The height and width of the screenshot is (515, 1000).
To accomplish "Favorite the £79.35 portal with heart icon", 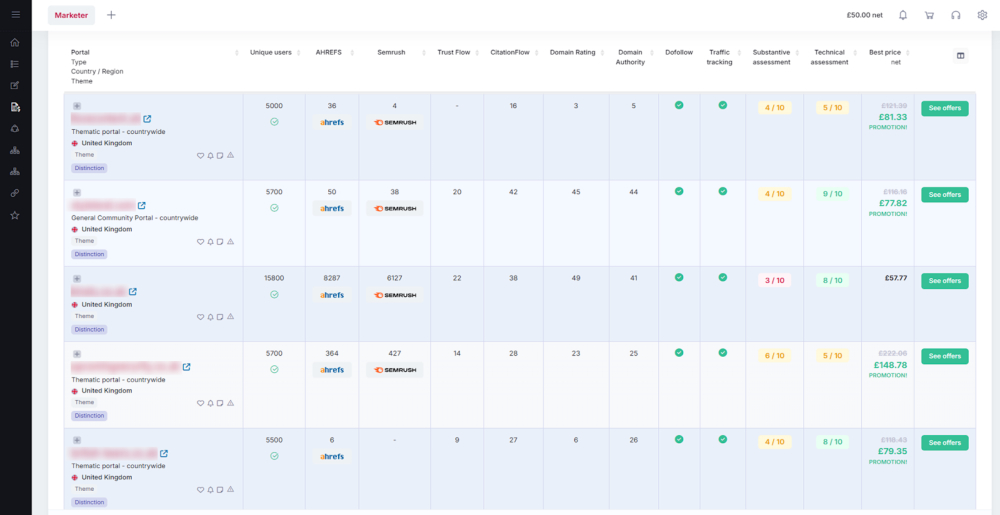I will [200, 490].
